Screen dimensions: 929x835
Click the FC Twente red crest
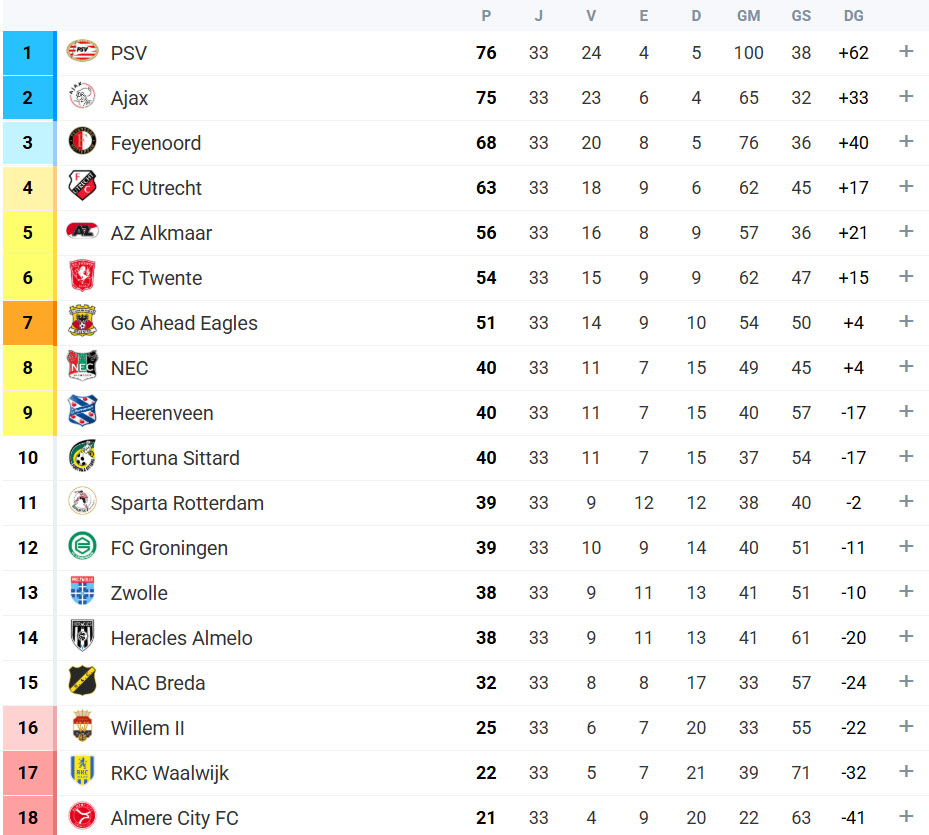[x=82, y=276]
